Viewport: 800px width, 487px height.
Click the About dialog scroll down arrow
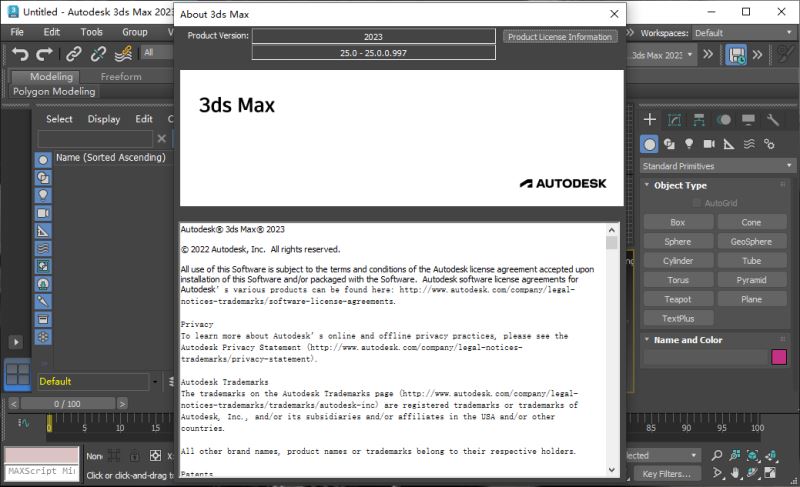click(x=612, y=470)
